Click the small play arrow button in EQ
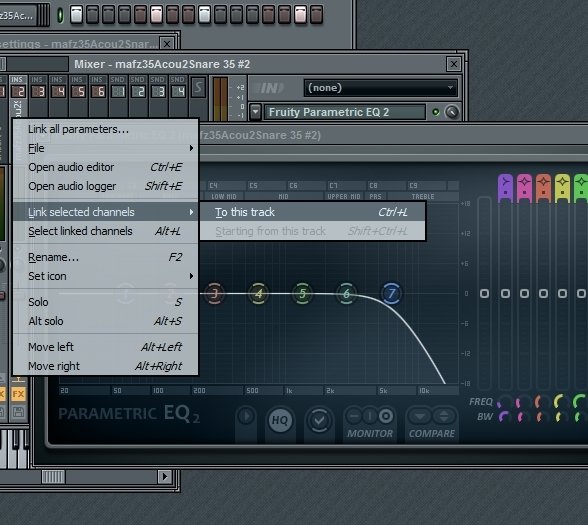 pyautogui.click(x=246, y=416)
